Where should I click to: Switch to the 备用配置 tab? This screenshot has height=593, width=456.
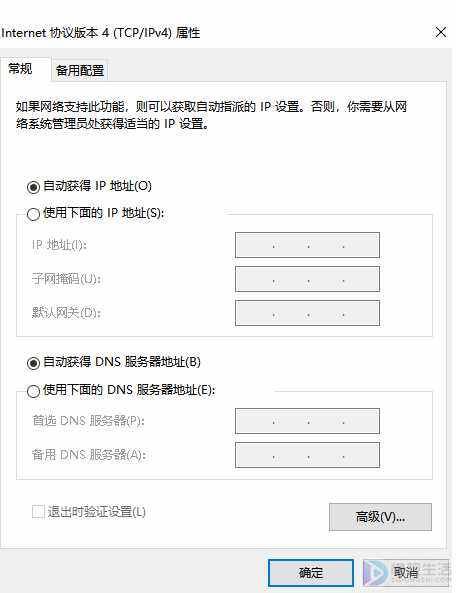pyautogui.click(x=80, y=70)
